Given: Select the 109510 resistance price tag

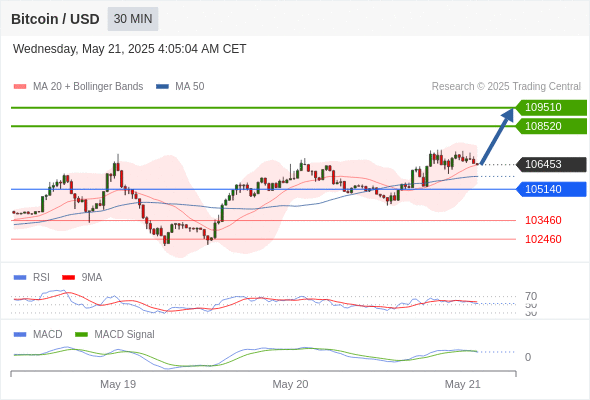Looking at the screenshot, I should click(551, 107).
